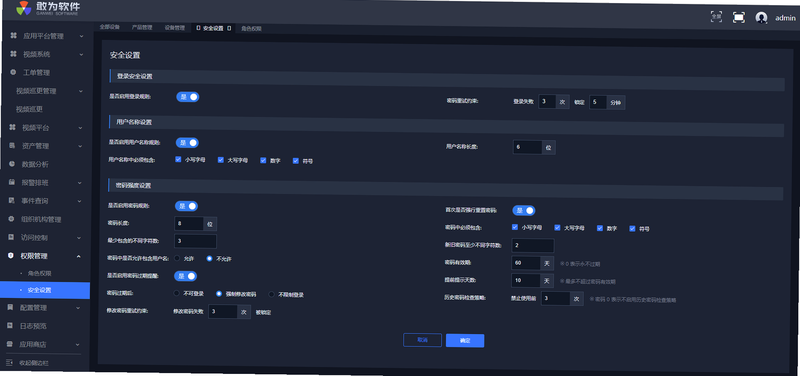The height and width of the screenshot is (376, 800).
Task: Select the 强制修改密码 radio option
Action: (219, 294)
